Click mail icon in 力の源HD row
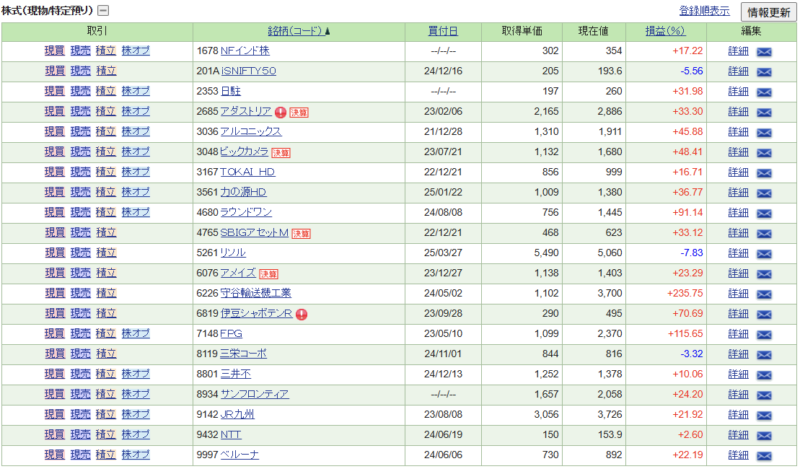The width and height of the screenshot is (800, 469). tap(764, 193)
